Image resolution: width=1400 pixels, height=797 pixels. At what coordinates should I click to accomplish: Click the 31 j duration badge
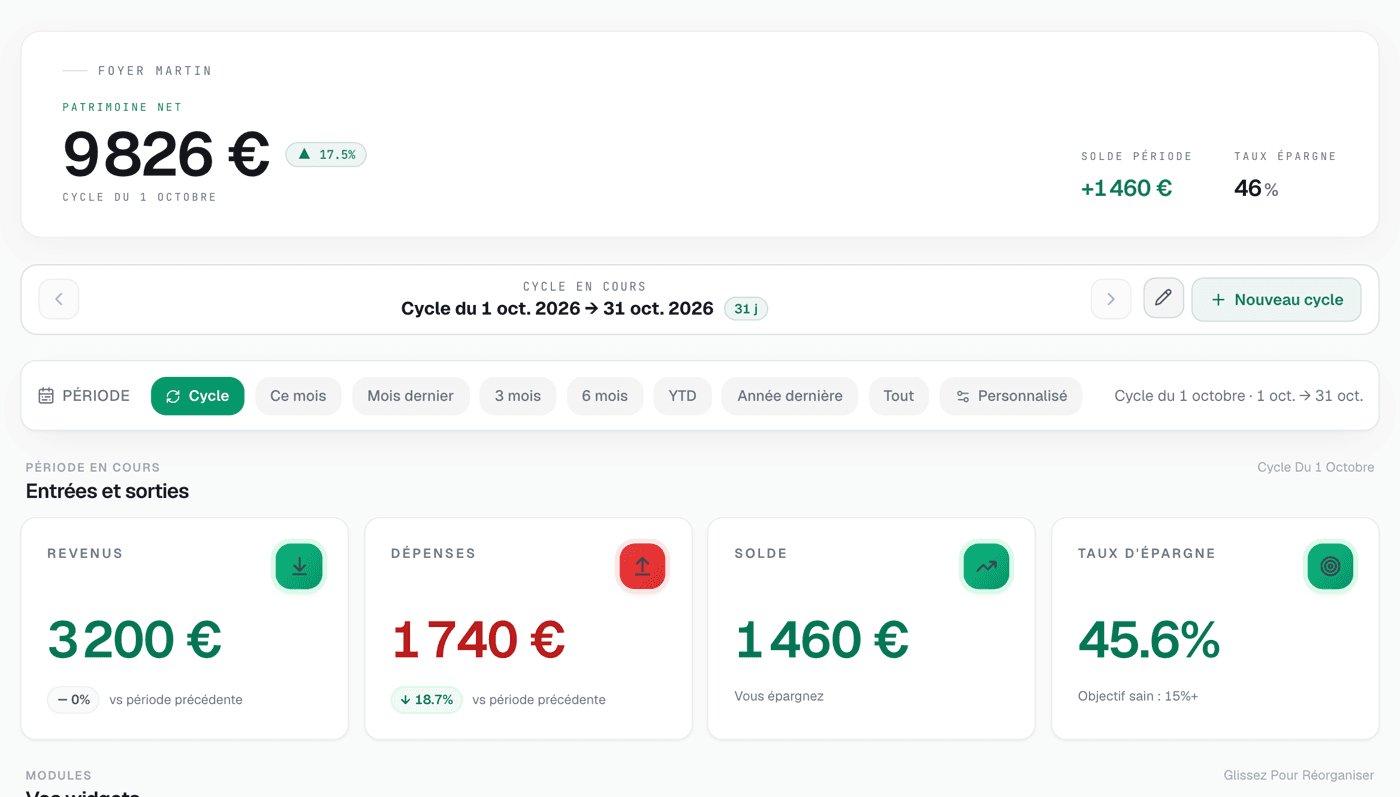[746, 309]
